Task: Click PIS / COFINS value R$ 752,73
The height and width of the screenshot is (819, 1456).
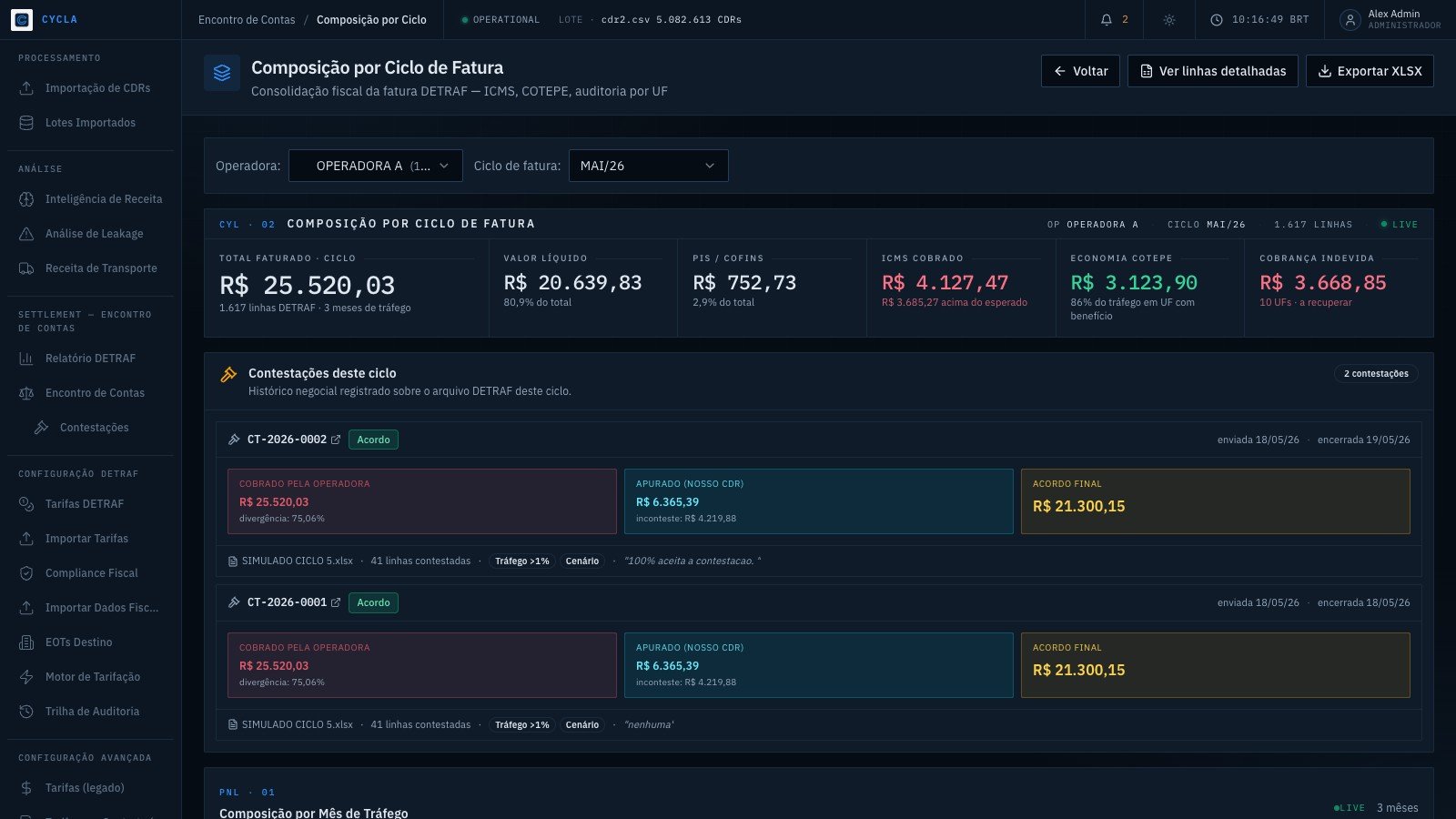Action: click(x=744, y=283)
